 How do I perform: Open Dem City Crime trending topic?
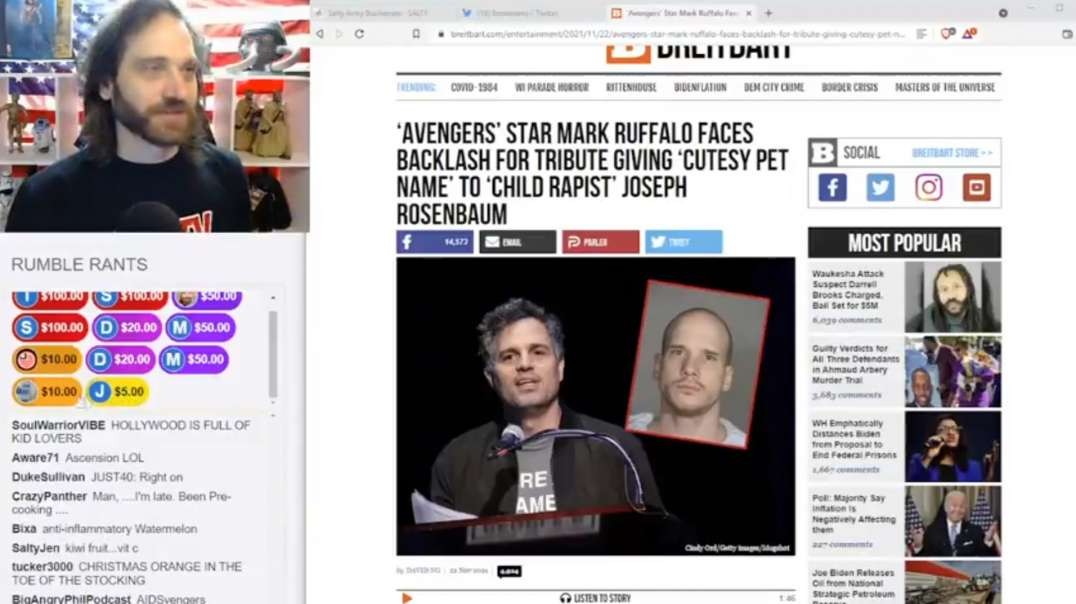(774, 87)
